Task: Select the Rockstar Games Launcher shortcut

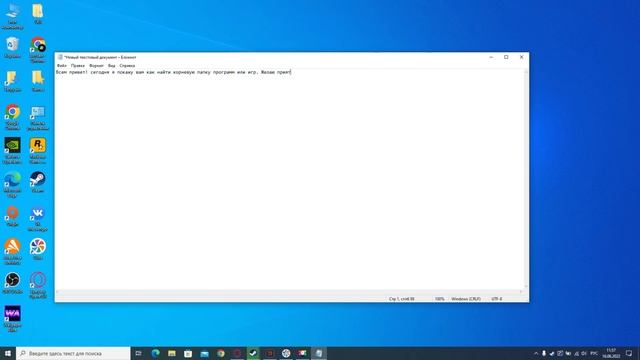Action: click(38, 151)
